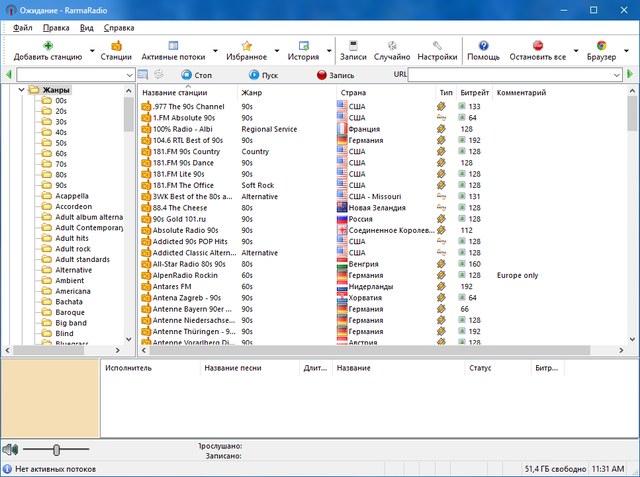The height and width of the screenshot is (477, 640).
Task: Click the volume slider handle
Action: (x=57, y=450)
